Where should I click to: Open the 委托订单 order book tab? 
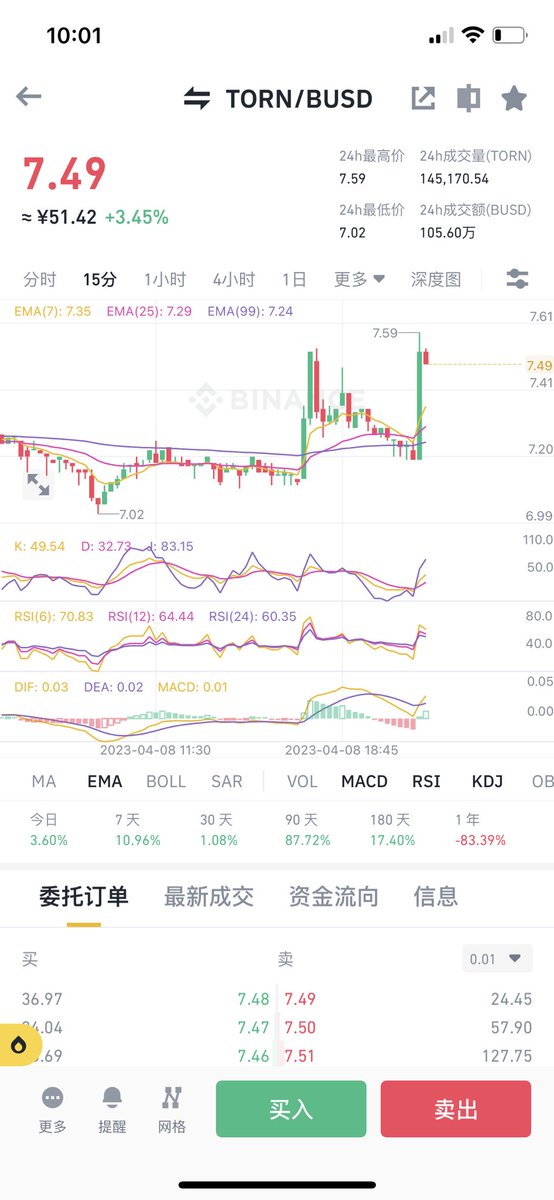pos(84,896)
